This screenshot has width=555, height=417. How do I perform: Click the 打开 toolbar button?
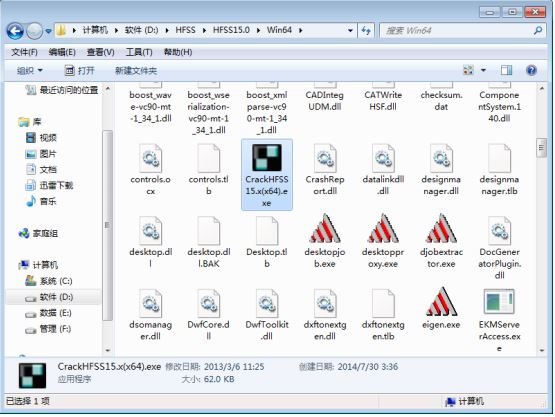click(80, 71)
